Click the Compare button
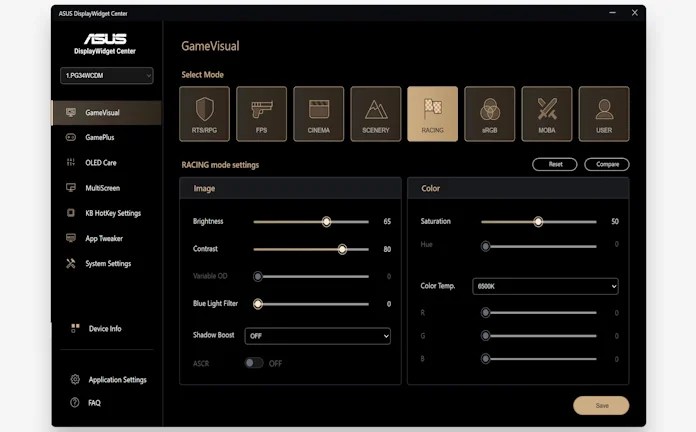 (607, 164)
